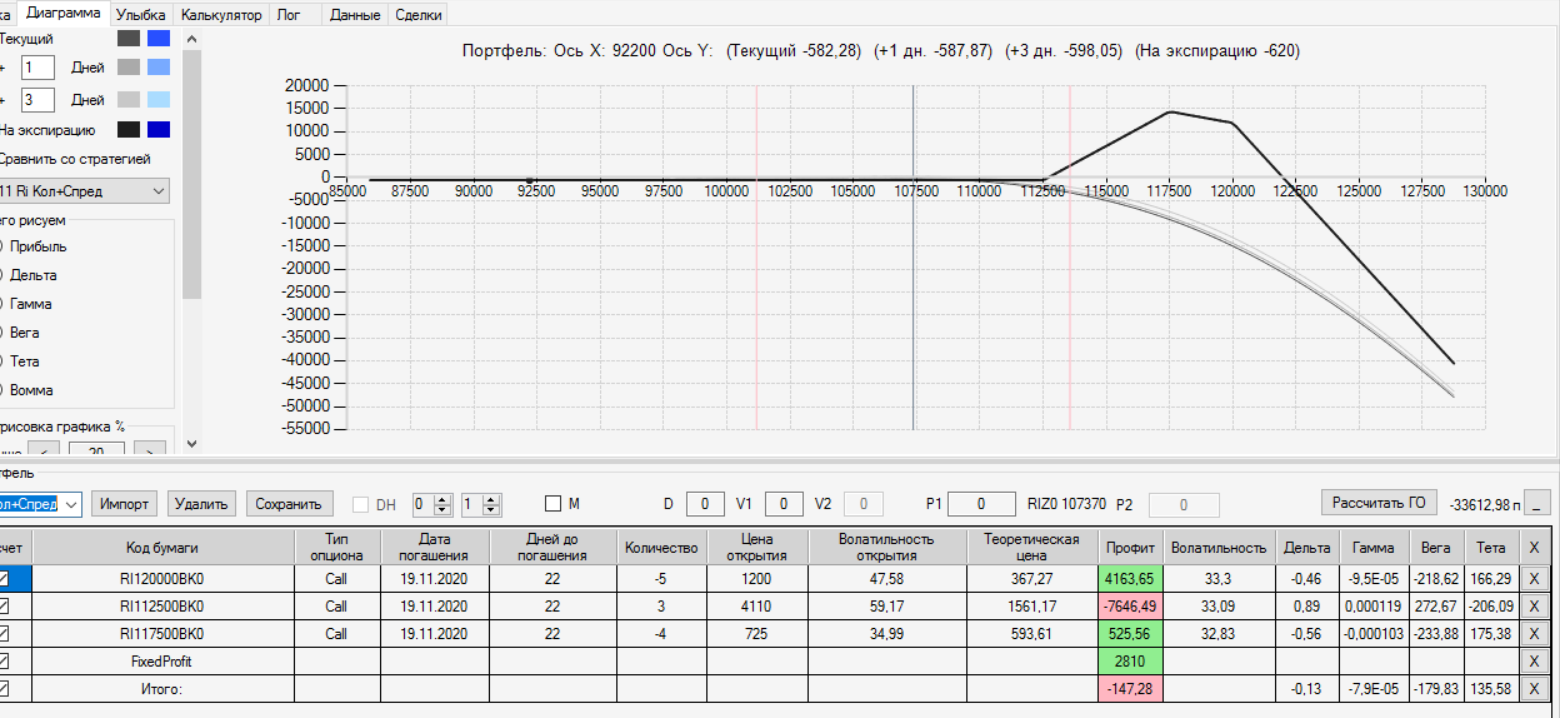
Task: Click the left panel scrollbar up arrow
Action: 192,38
